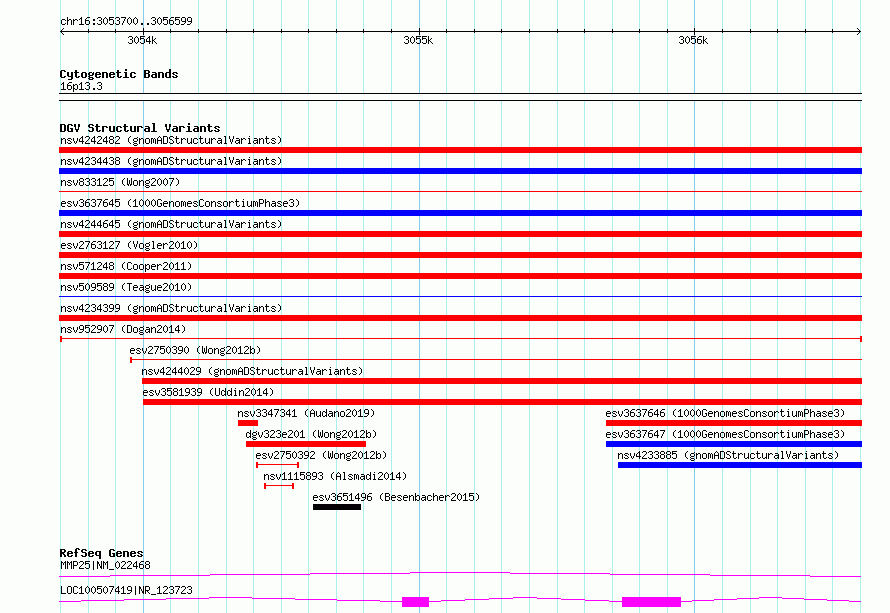Select the red bracketed line of nsv1115893
The height and width of the screenshot is (613, 890).
(279, 486)
